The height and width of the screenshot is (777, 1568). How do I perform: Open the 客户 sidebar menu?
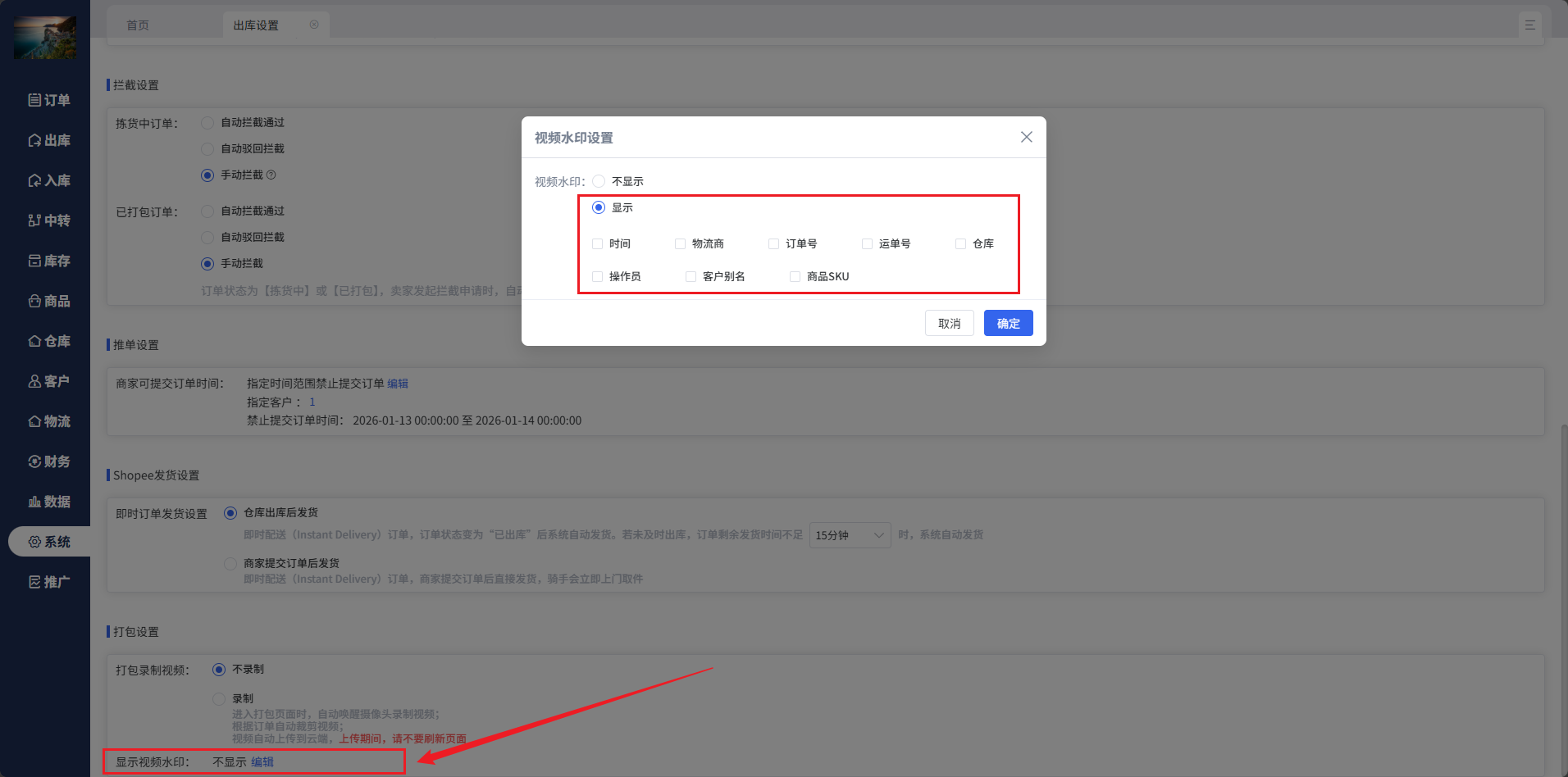point(49,381)
